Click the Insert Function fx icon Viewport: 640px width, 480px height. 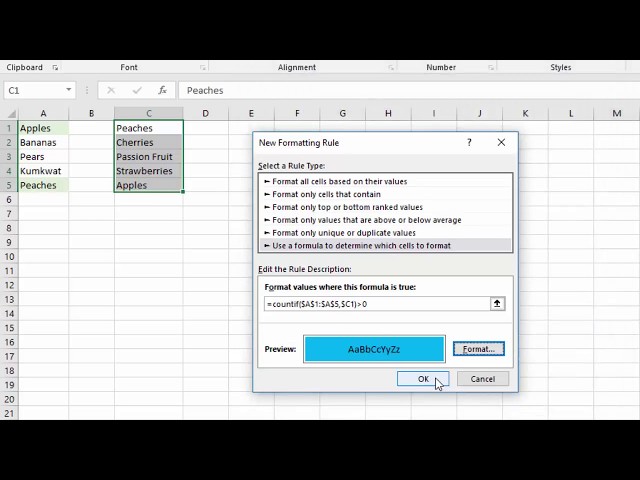(162, 90)
